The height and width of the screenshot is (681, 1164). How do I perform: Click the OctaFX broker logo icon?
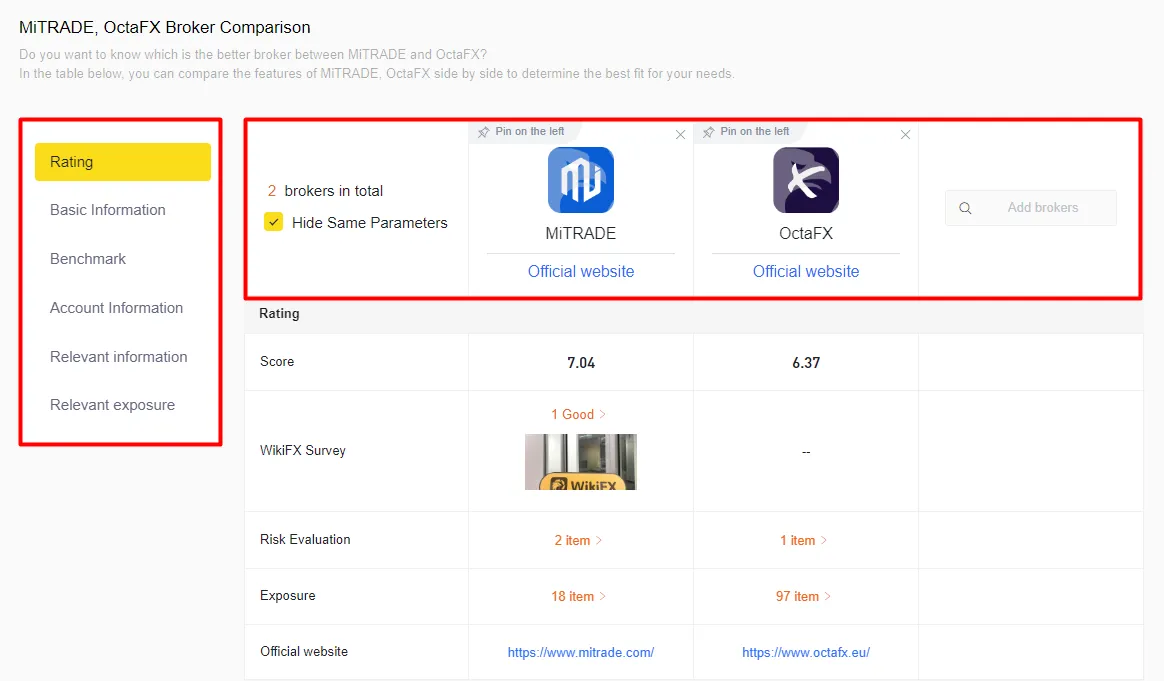[x=805, y=180]
